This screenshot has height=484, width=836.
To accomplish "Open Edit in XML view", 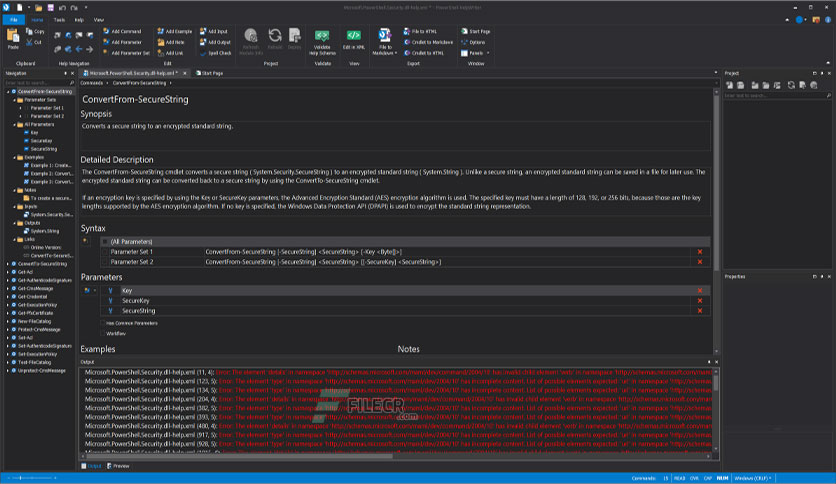I will point(353,40).
